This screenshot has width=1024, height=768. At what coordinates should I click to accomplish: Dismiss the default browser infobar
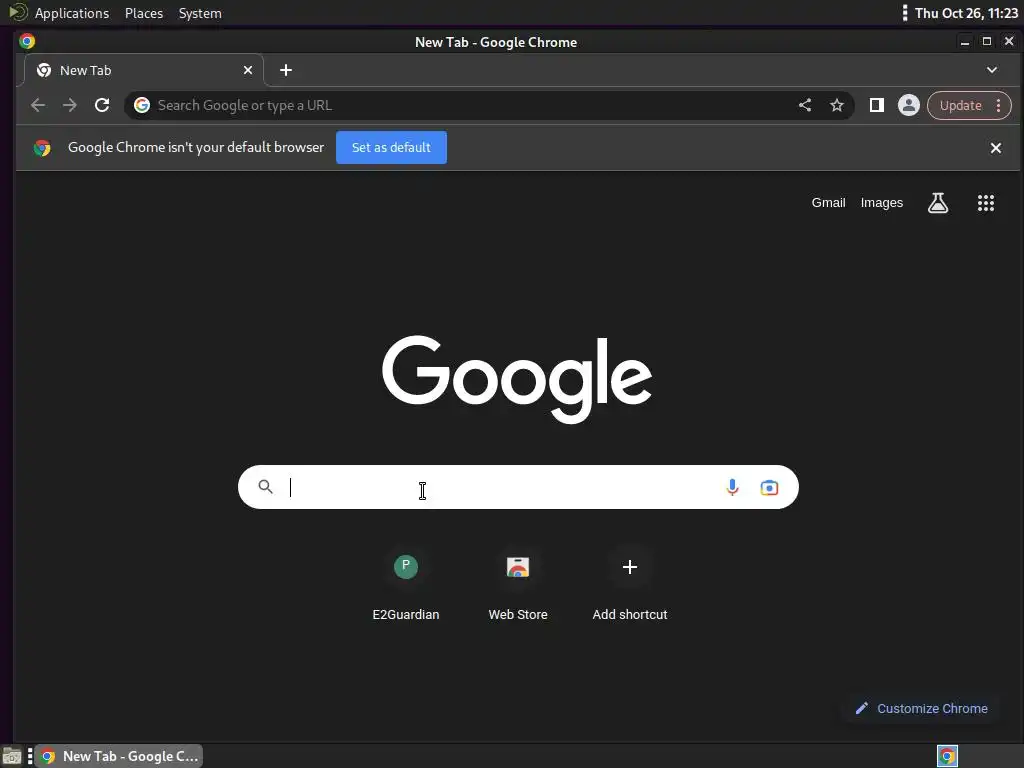point(995,148)
